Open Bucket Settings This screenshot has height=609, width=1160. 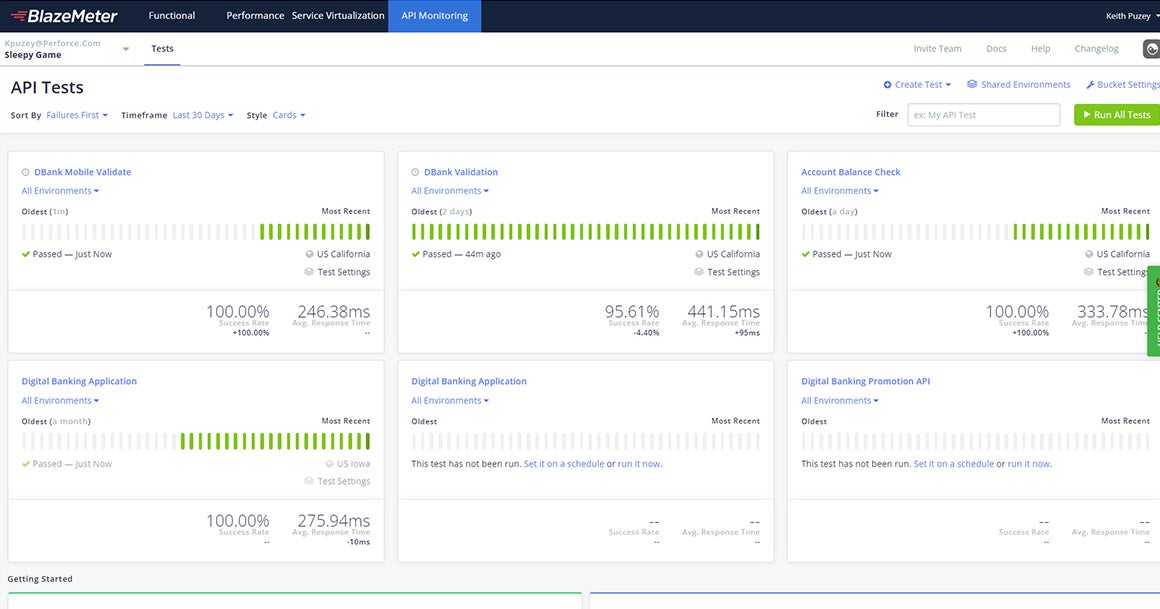(1123, 84)
